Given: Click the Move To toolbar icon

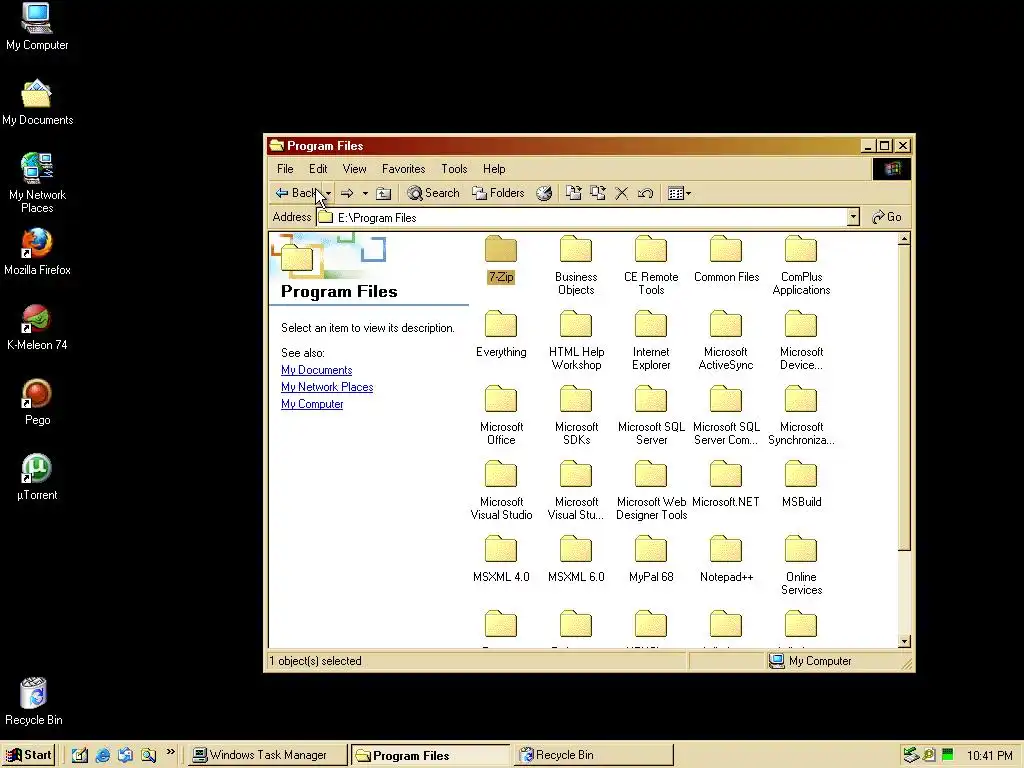Looking at the screenshot, I should click(573, 193).
